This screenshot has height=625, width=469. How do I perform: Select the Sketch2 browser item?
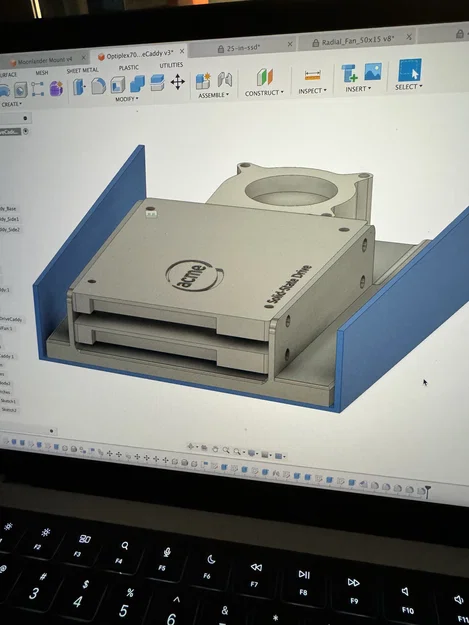tap(9, 409)
